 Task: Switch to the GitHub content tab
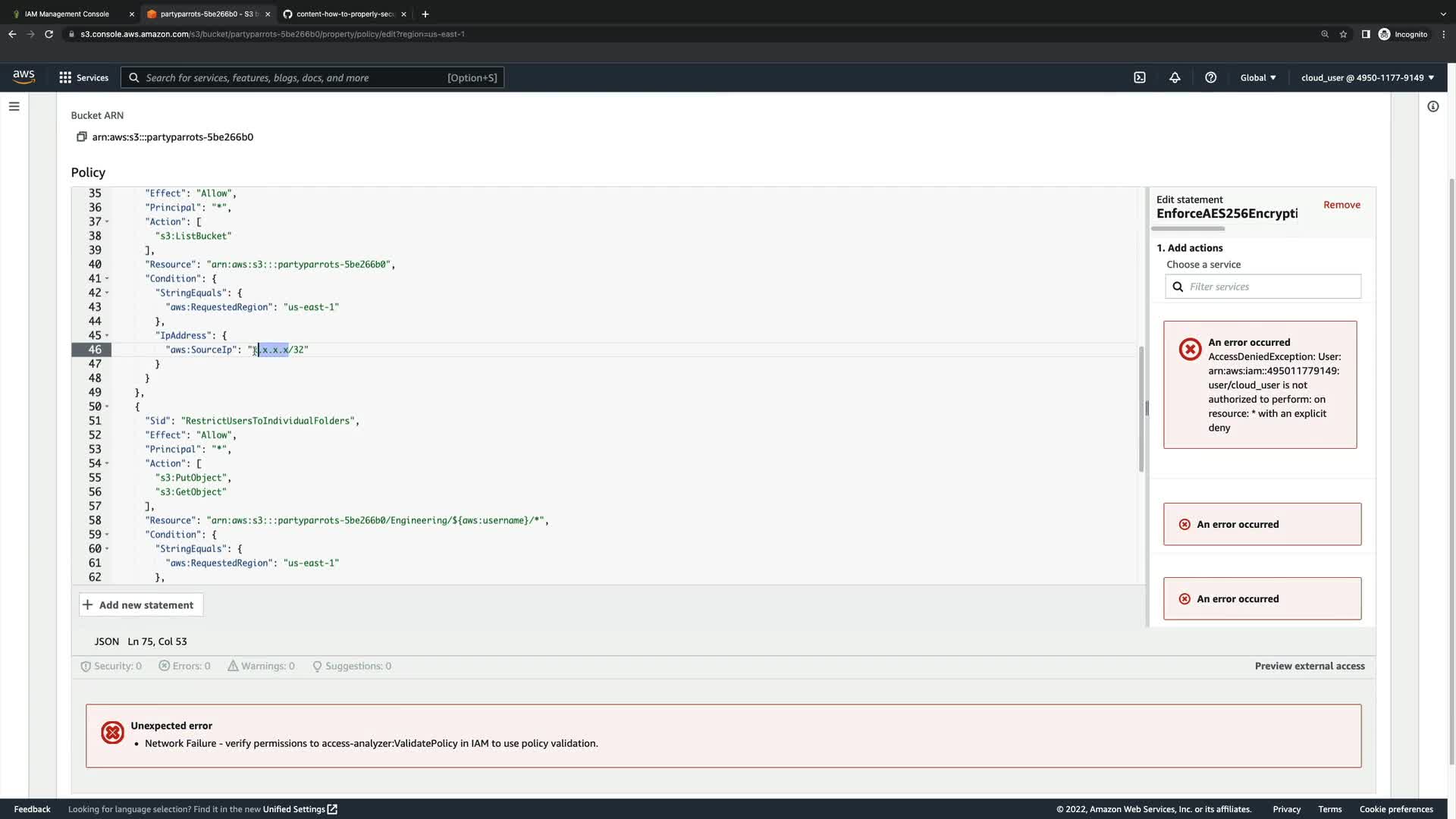(x=345, y=14)
